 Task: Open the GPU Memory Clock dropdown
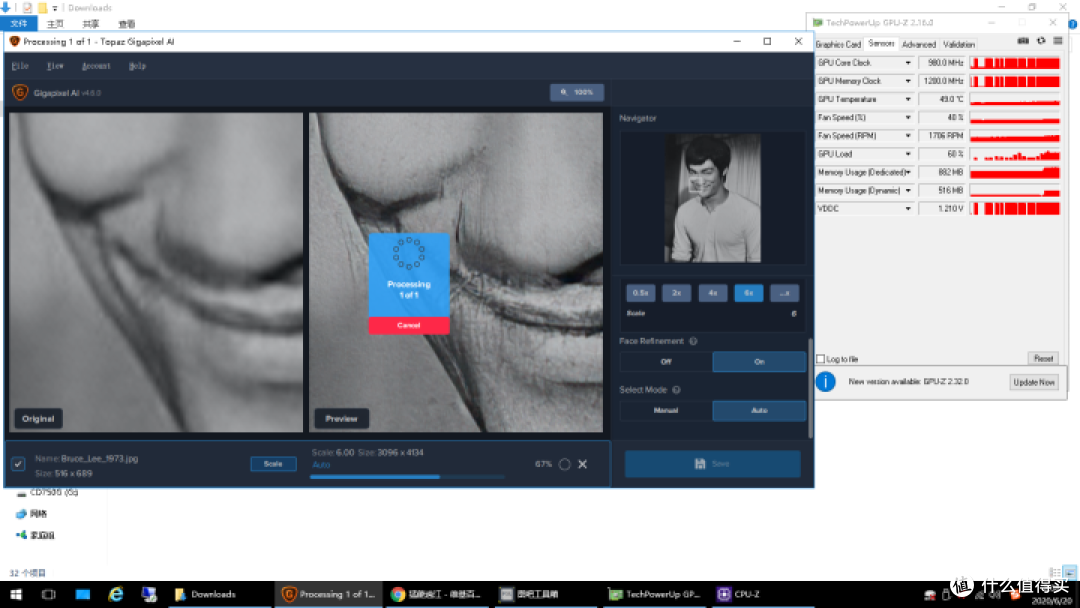pos(908,81)
